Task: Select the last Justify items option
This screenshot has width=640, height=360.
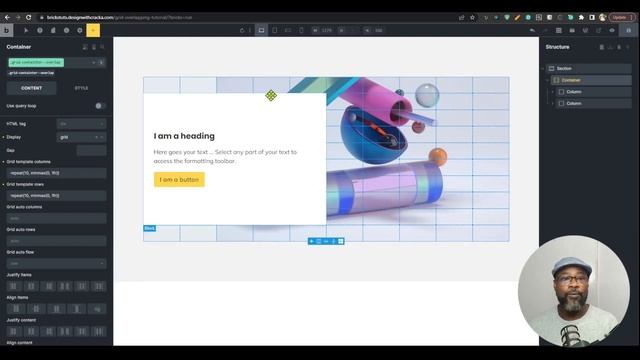Action: pos(99,286)
